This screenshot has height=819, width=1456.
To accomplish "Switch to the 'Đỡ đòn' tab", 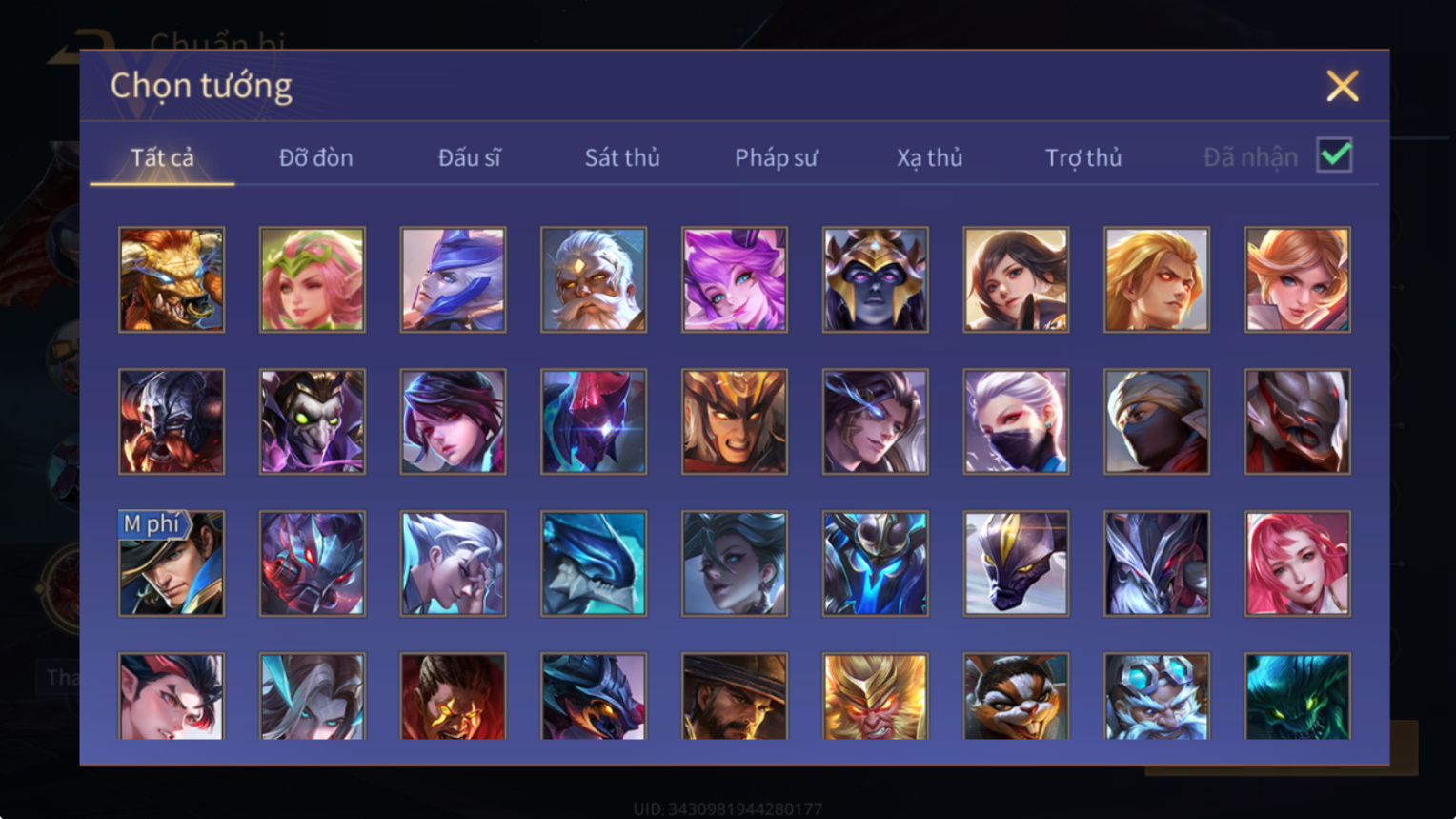I will [315, 157].
